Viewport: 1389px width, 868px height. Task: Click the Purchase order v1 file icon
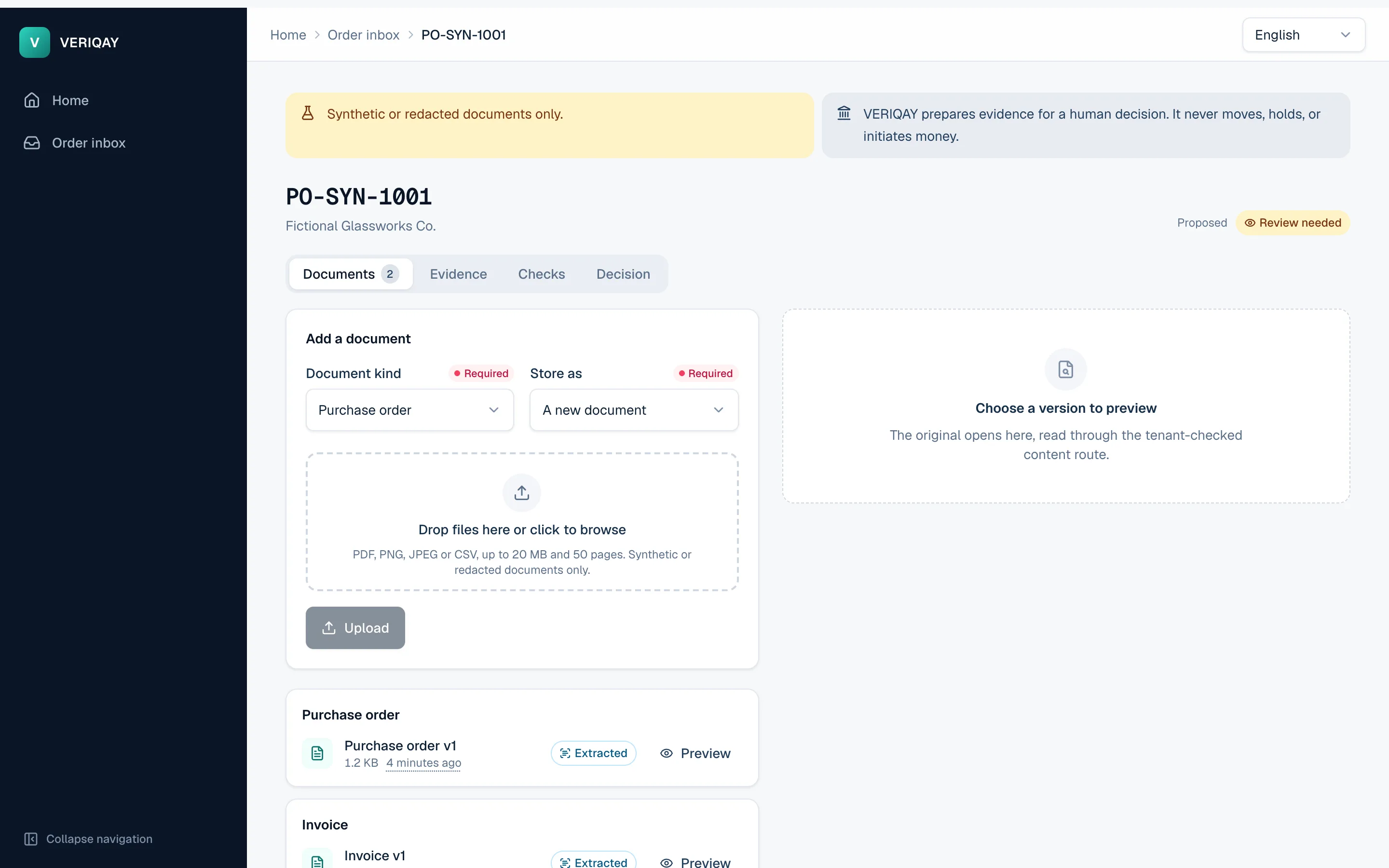(x=317, y=753)
